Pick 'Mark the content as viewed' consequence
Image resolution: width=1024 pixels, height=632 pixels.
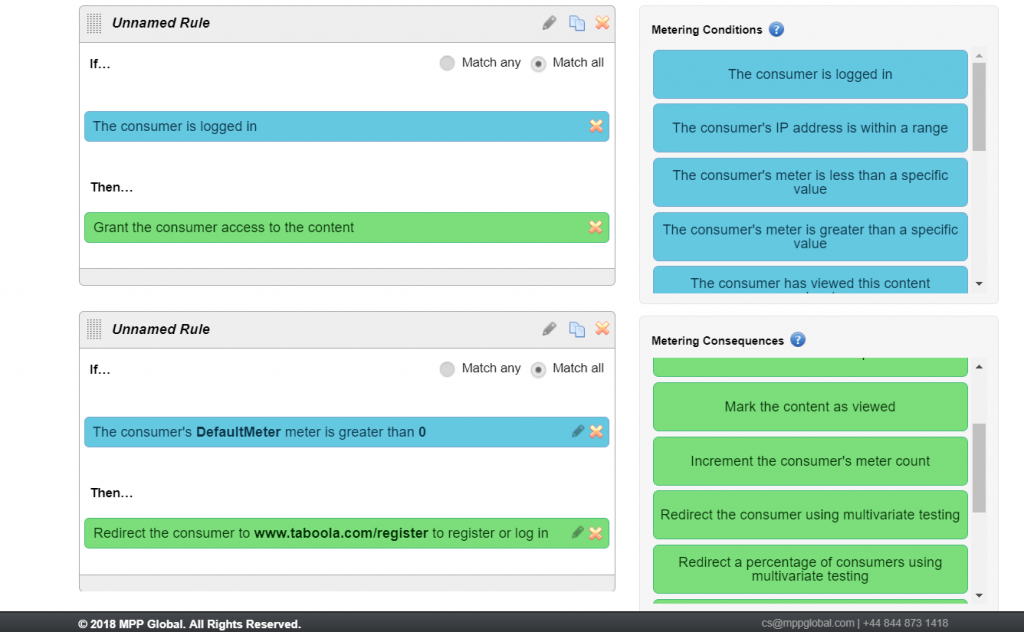(810, 407)
